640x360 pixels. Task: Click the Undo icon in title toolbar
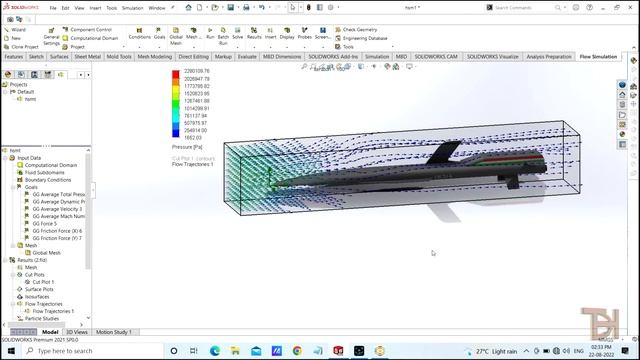point(262,7)
